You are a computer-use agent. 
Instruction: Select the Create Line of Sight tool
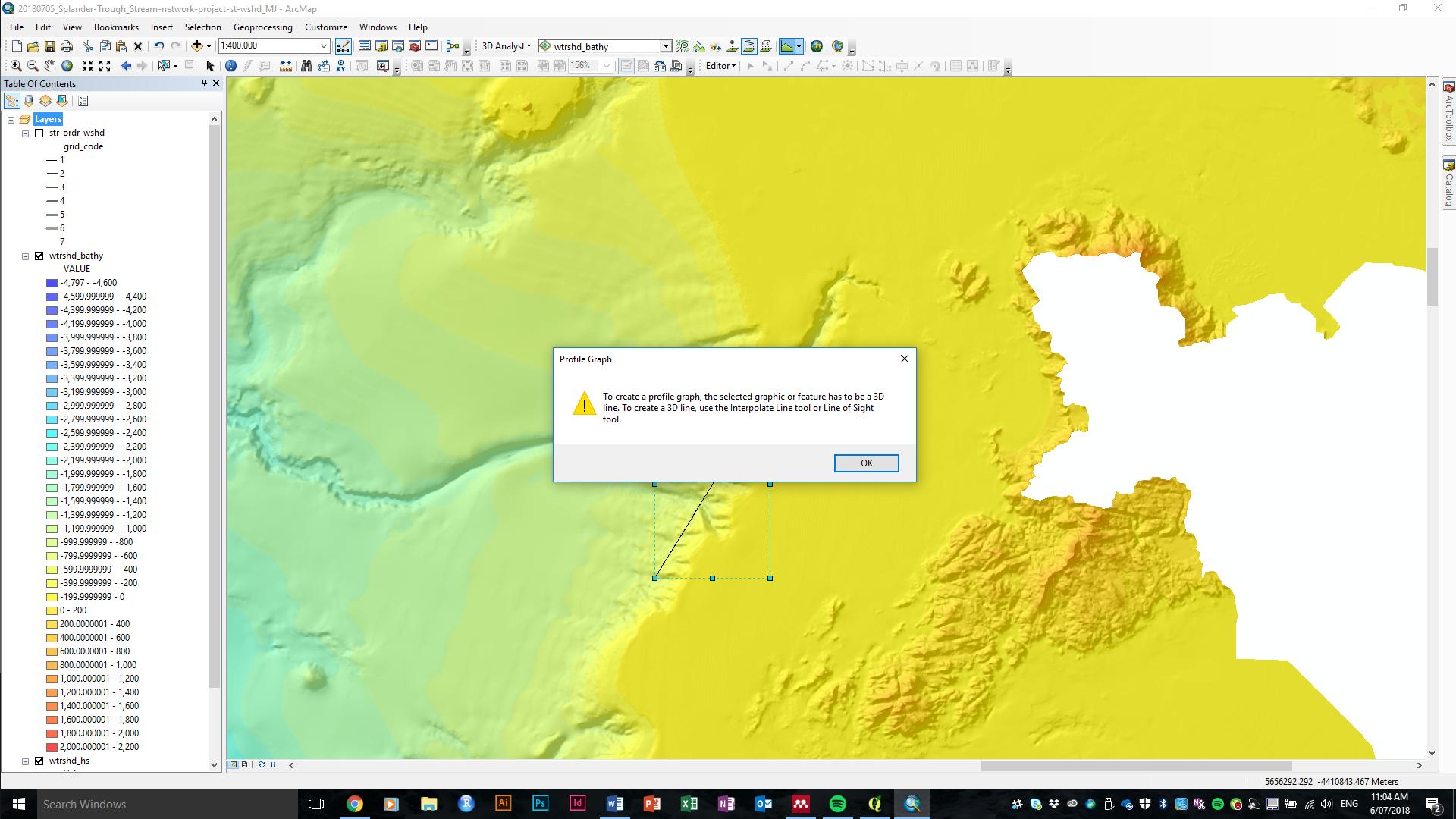pyautogui.click(x=716, y=46)
